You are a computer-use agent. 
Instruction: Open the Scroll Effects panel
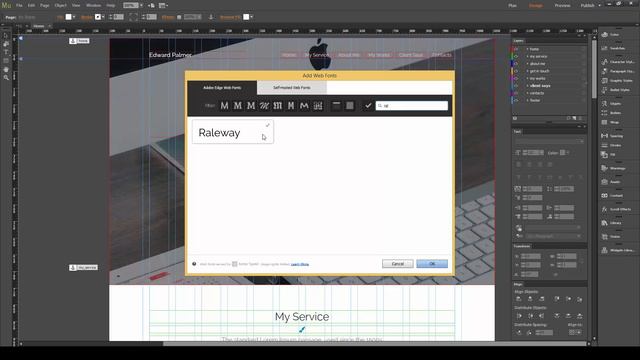(616, 209)
